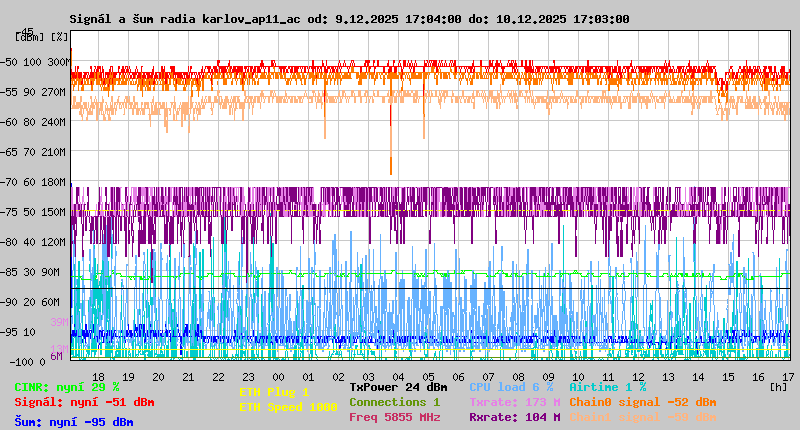Click the red 'Signál: nyní -51 dBm' legend label

84,402
